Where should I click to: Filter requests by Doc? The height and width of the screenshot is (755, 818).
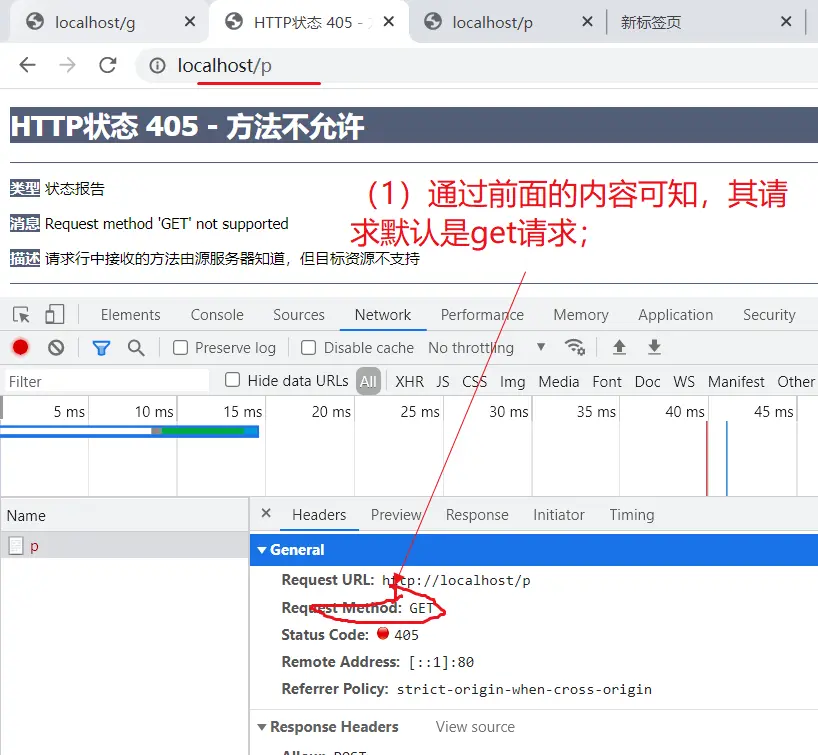647,381
